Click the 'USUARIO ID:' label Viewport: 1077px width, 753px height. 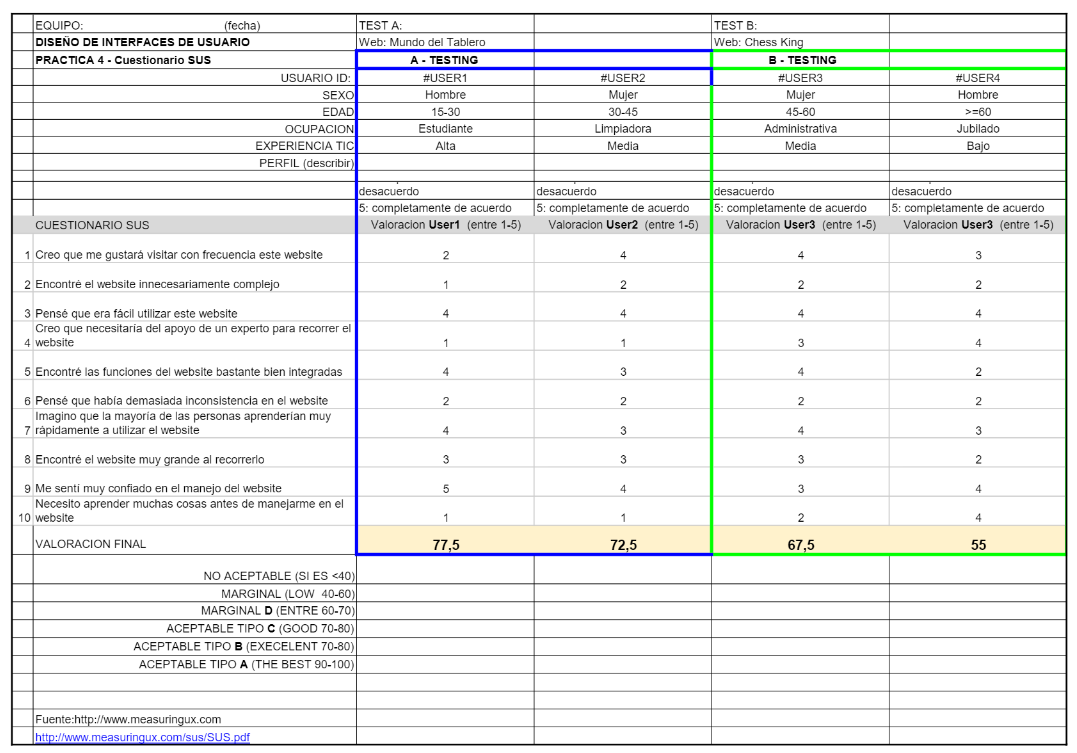[x=316, y=78]
